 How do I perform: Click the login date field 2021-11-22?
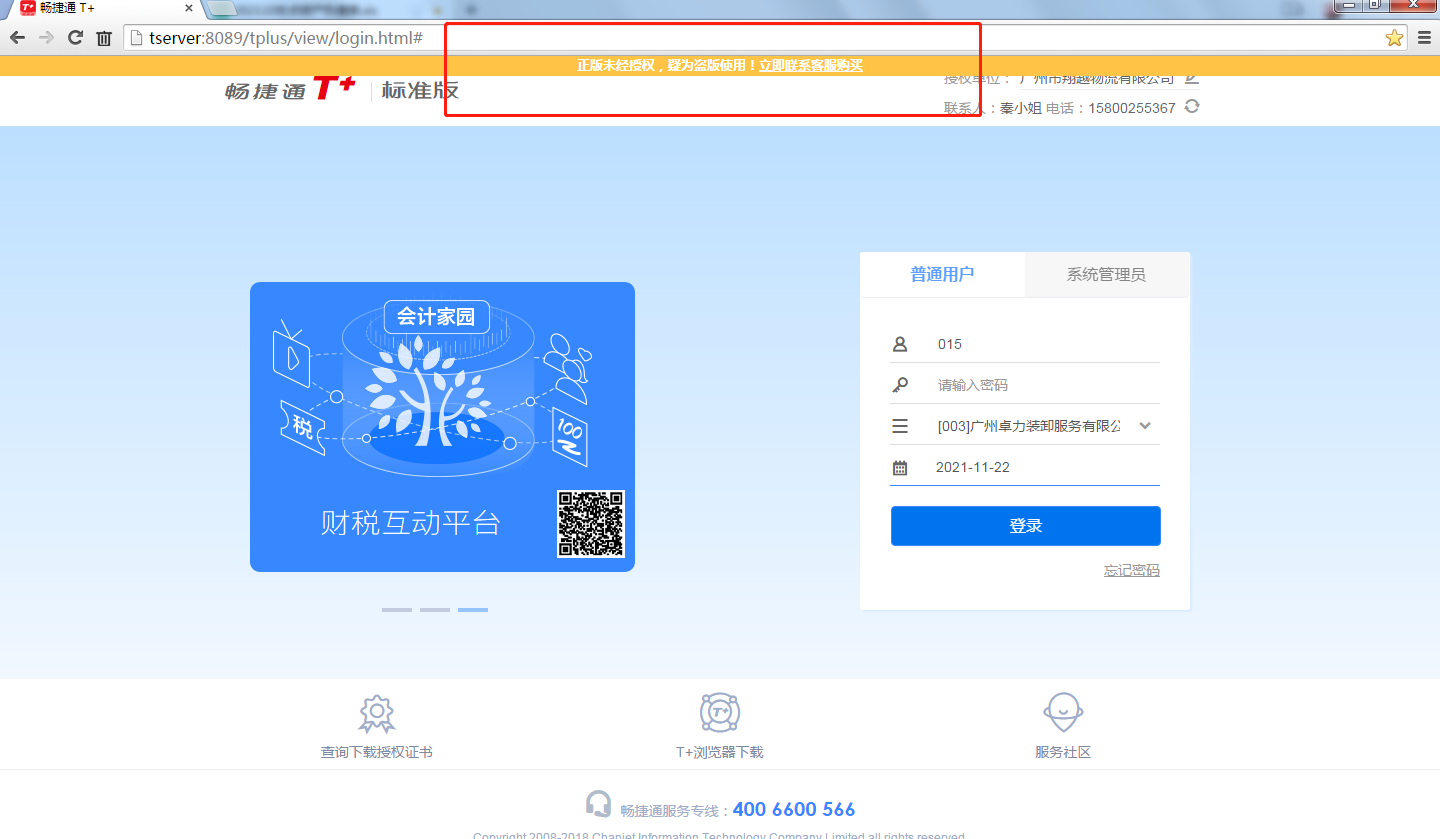[x=1025, y=467]
